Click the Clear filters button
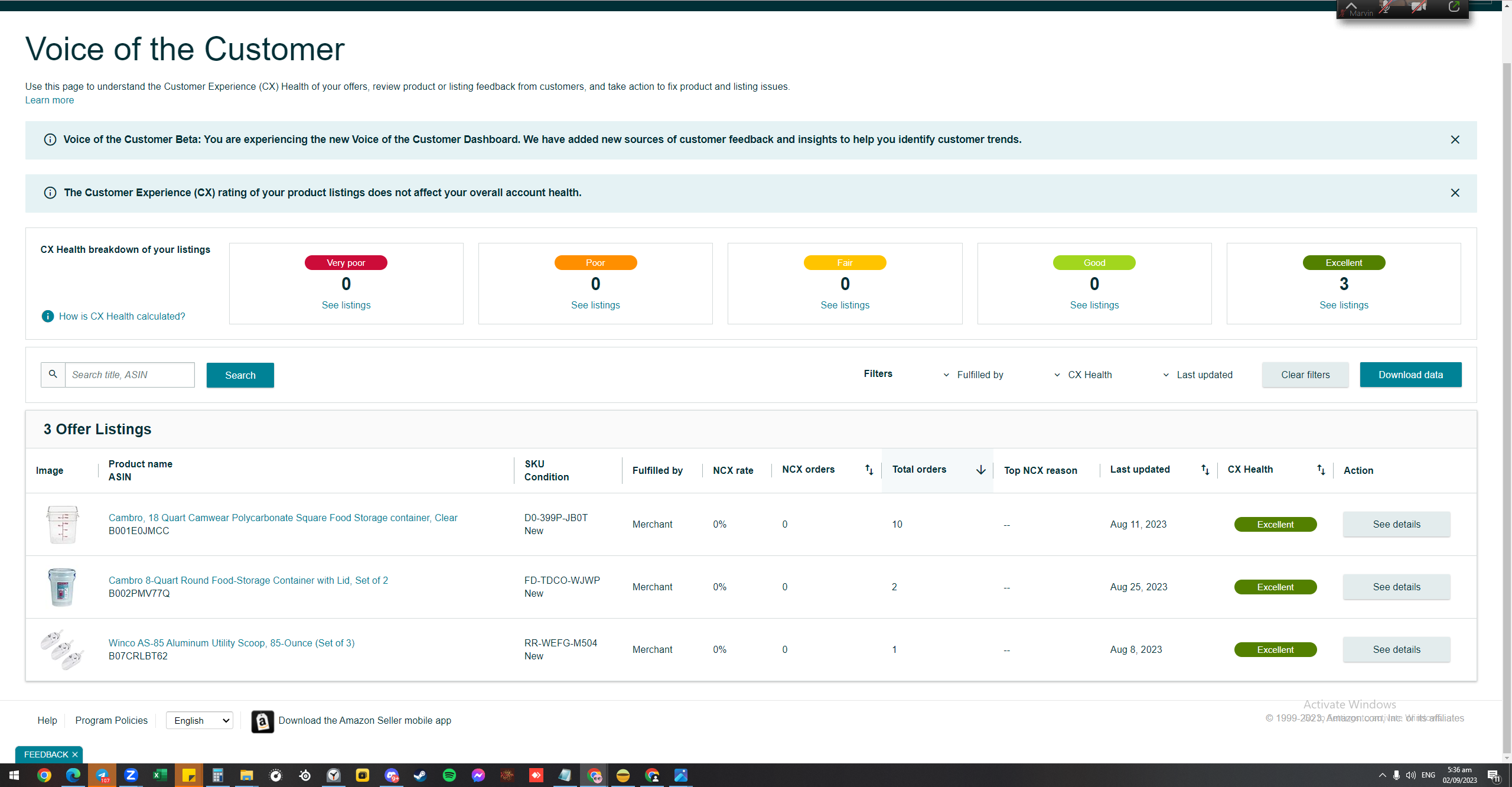 click(1305, 375)
